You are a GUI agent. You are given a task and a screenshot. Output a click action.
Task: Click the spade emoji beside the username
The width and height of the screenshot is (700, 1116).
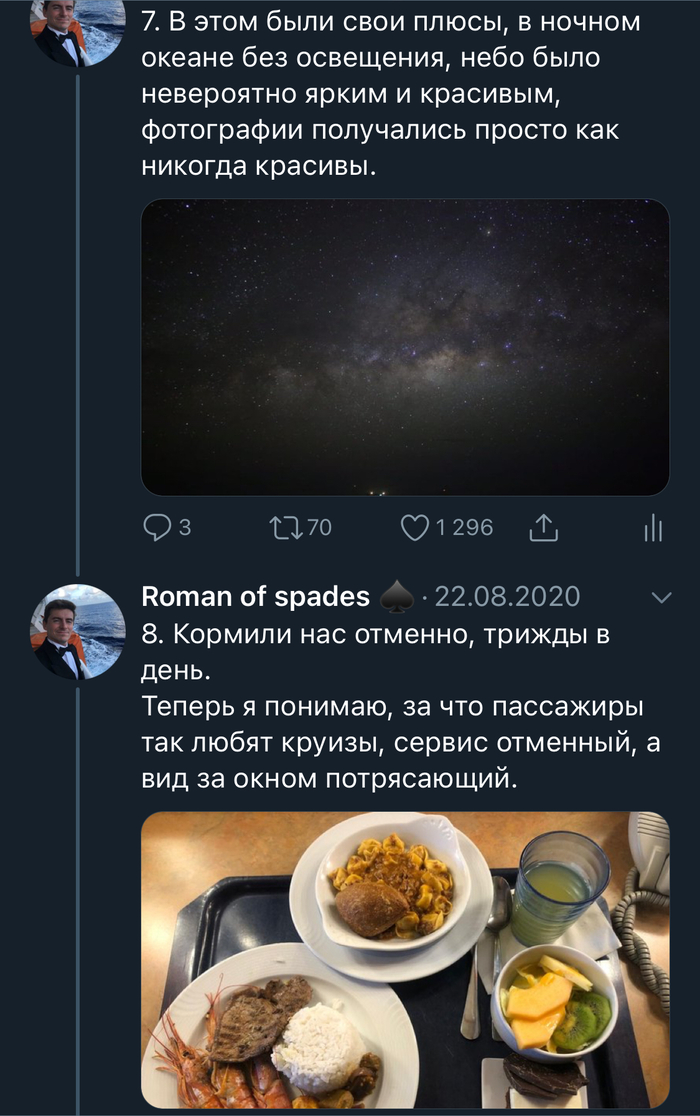coord(397,598)
